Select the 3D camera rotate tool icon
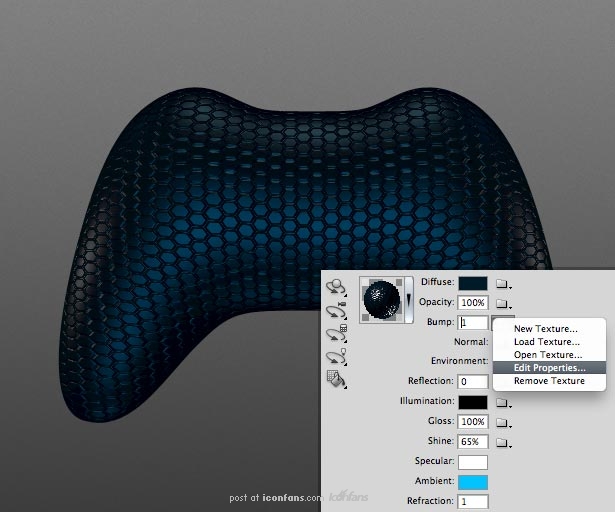The image size is (615, 512). click(x=336, y=311)
